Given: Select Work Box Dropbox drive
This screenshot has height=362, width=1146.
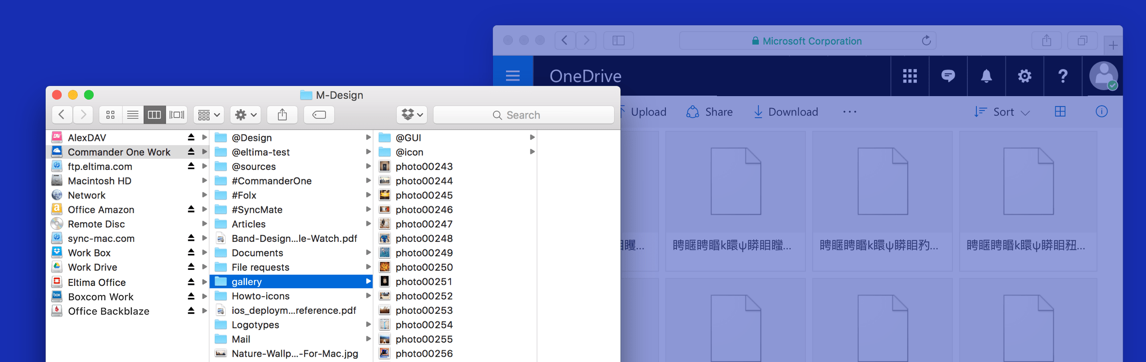Looking at the screenshot, I should 89,253.
